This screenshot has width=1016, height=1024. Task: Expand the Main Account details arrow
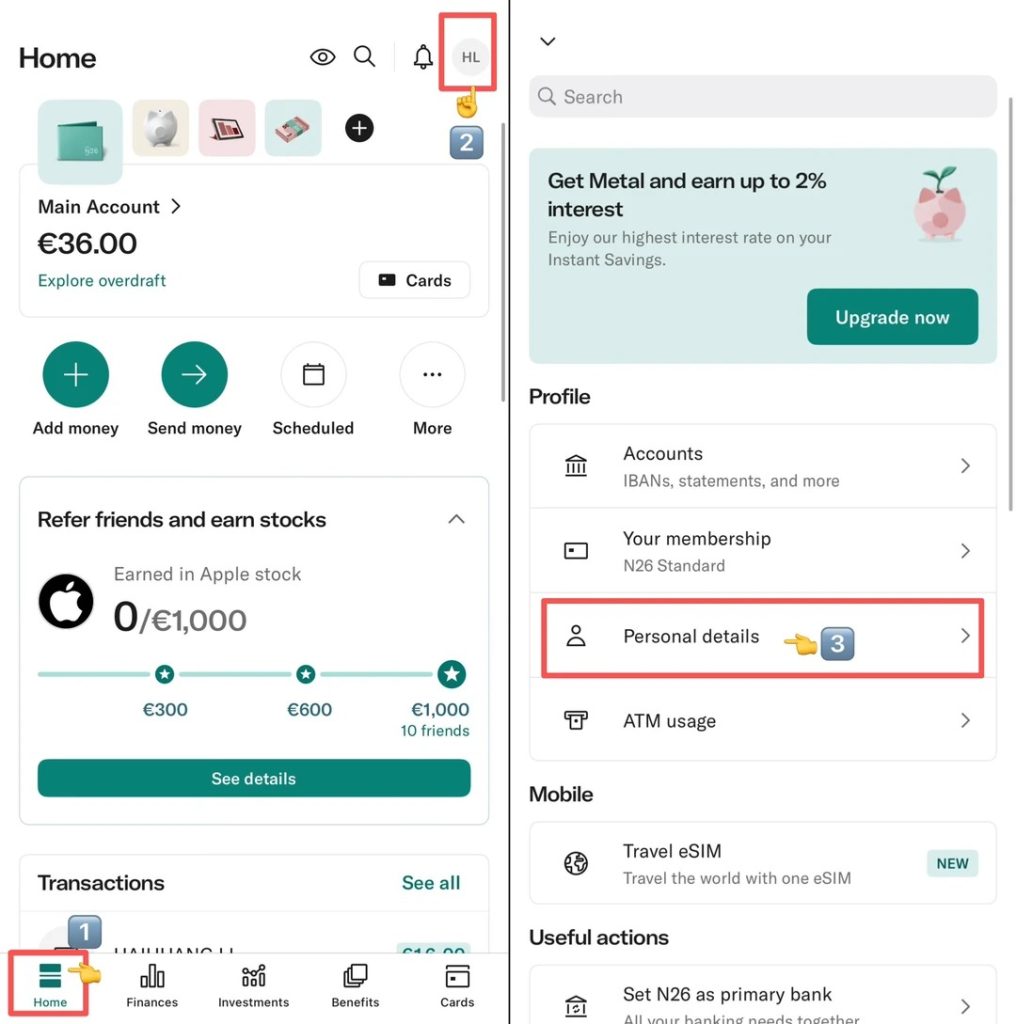(176, 207)
